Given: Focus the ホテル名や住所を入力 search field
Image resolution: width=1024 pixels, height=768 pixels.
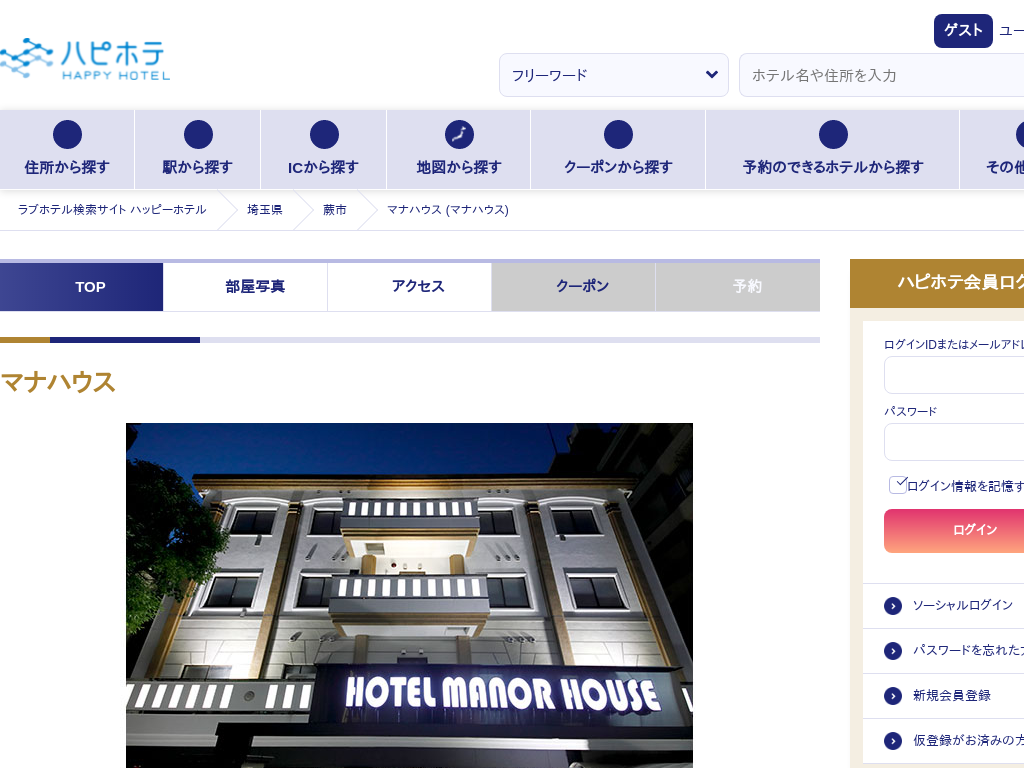Looking at the screenshot, I should [882, 75].
